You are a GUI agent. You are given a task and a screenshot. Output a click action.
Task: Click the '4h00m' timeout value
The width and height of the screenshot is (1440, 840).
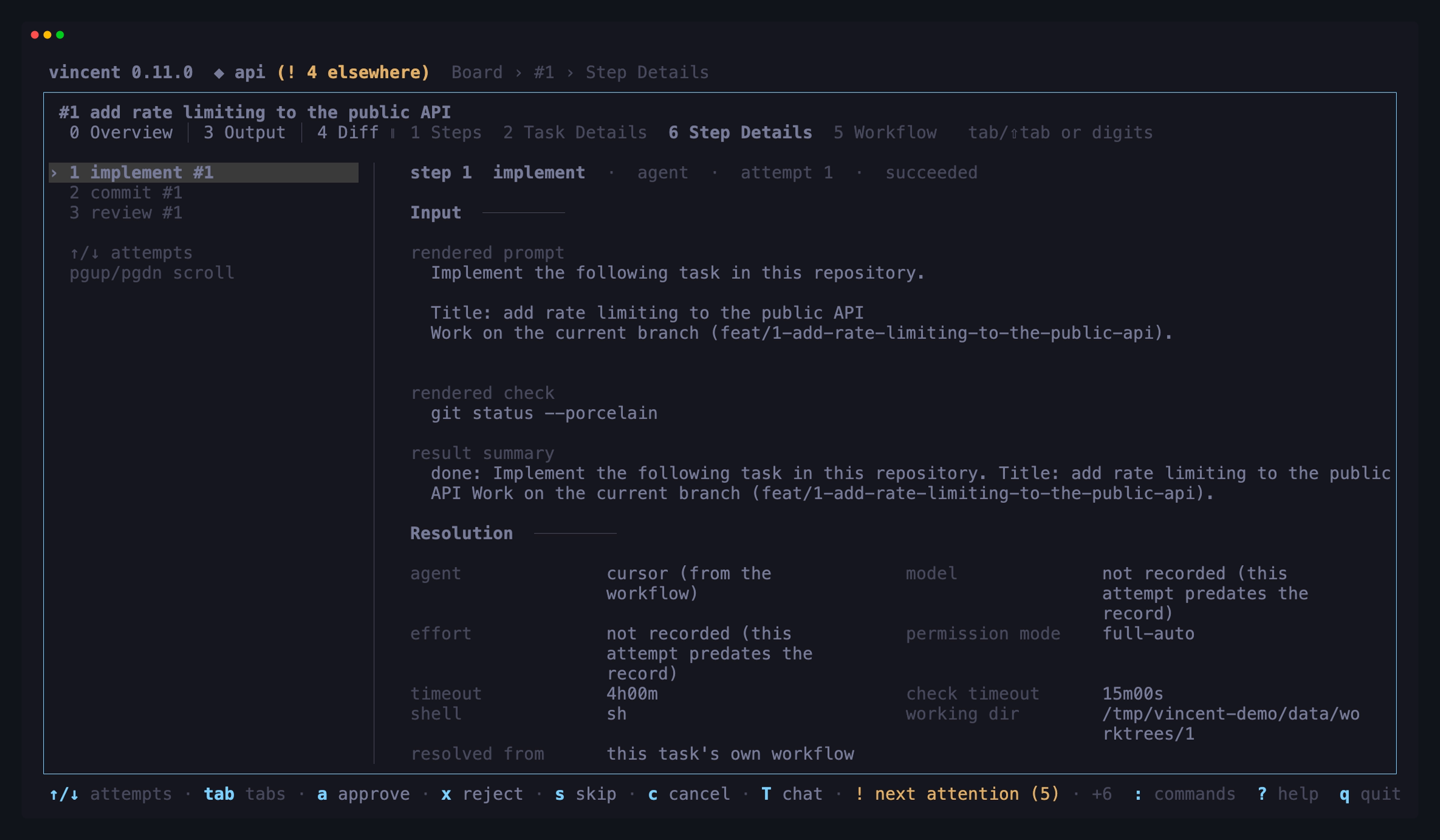point(632,694)
